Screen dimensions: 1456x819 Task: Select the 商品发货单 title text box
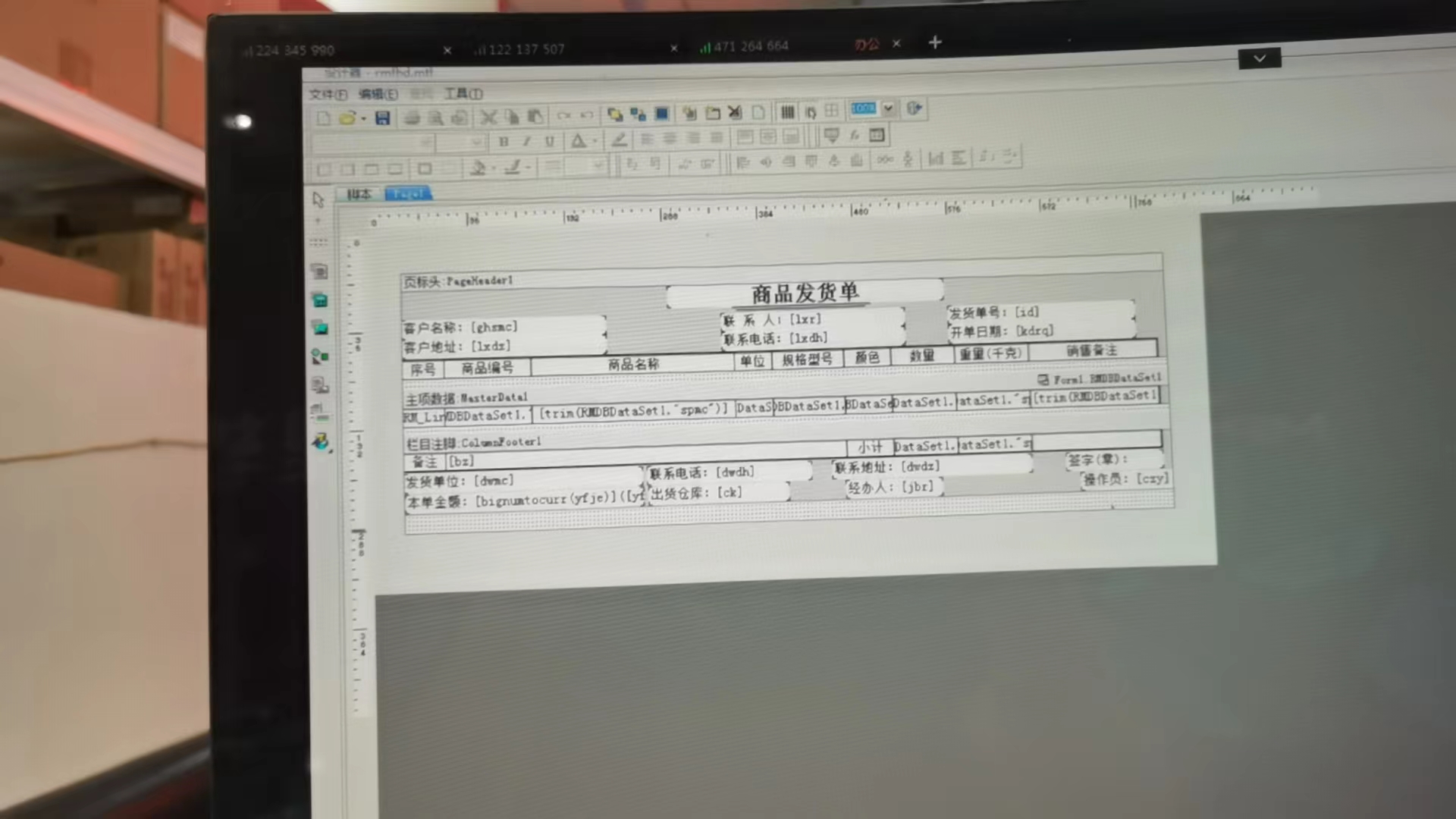click(804, 293)
